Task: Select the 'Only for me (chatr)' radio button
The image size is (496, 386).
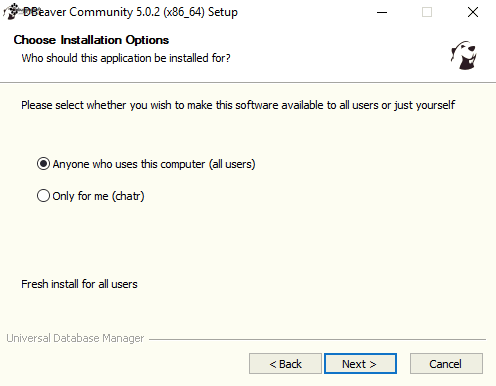Action: click(x=43, y=196)
